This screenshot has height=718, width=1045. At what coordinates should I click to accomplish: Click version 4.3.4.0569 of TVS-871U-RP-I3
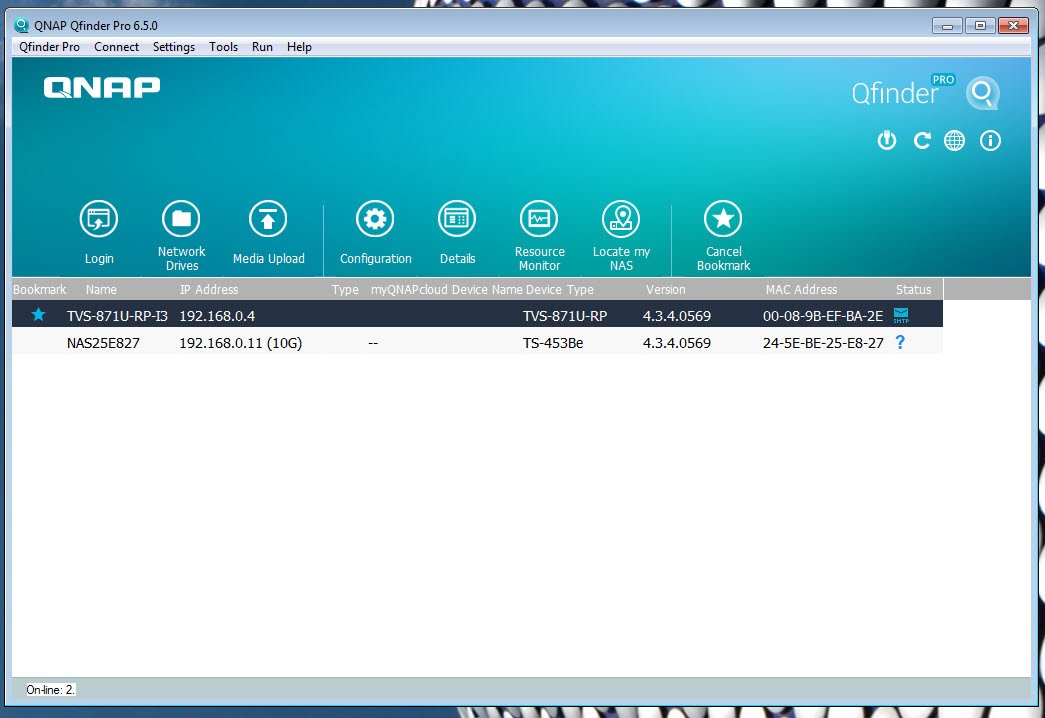pyautogui.click(x=676, y=316)
